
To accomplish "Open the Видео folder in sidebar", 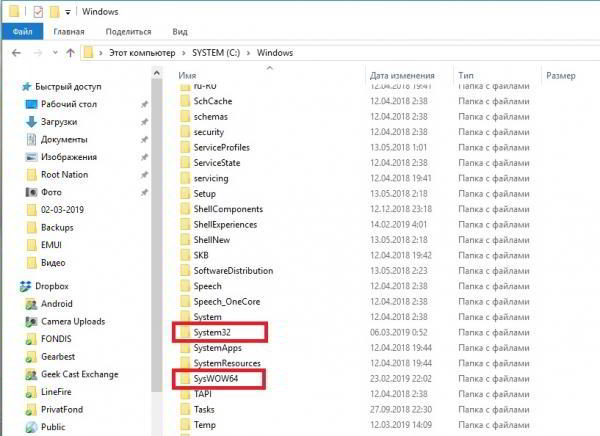I will (53, 263).
